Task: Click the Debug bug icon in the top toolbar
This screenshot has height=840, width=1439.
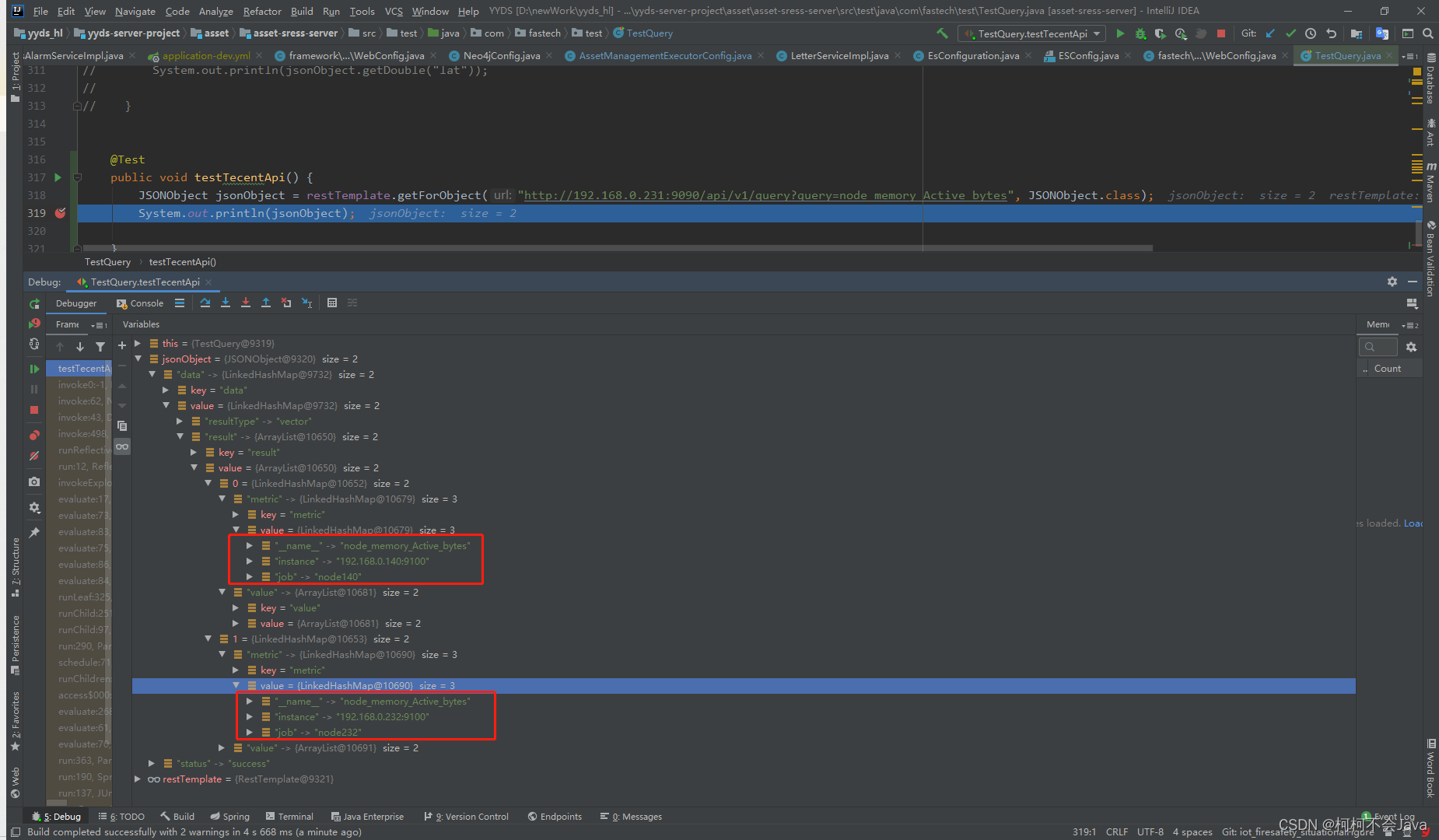Action: [x=1140, y=33]
